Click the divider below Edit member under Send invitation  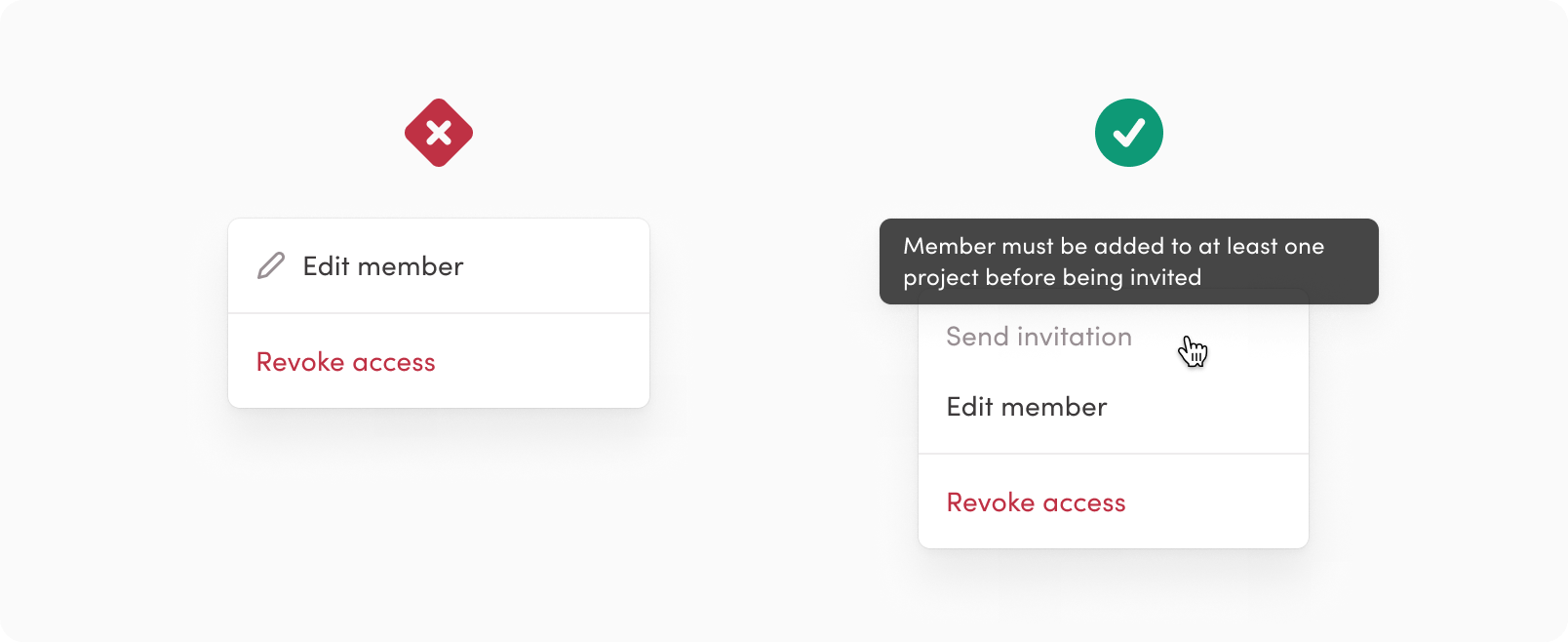pyautogui.click(x=1114, y=454)
